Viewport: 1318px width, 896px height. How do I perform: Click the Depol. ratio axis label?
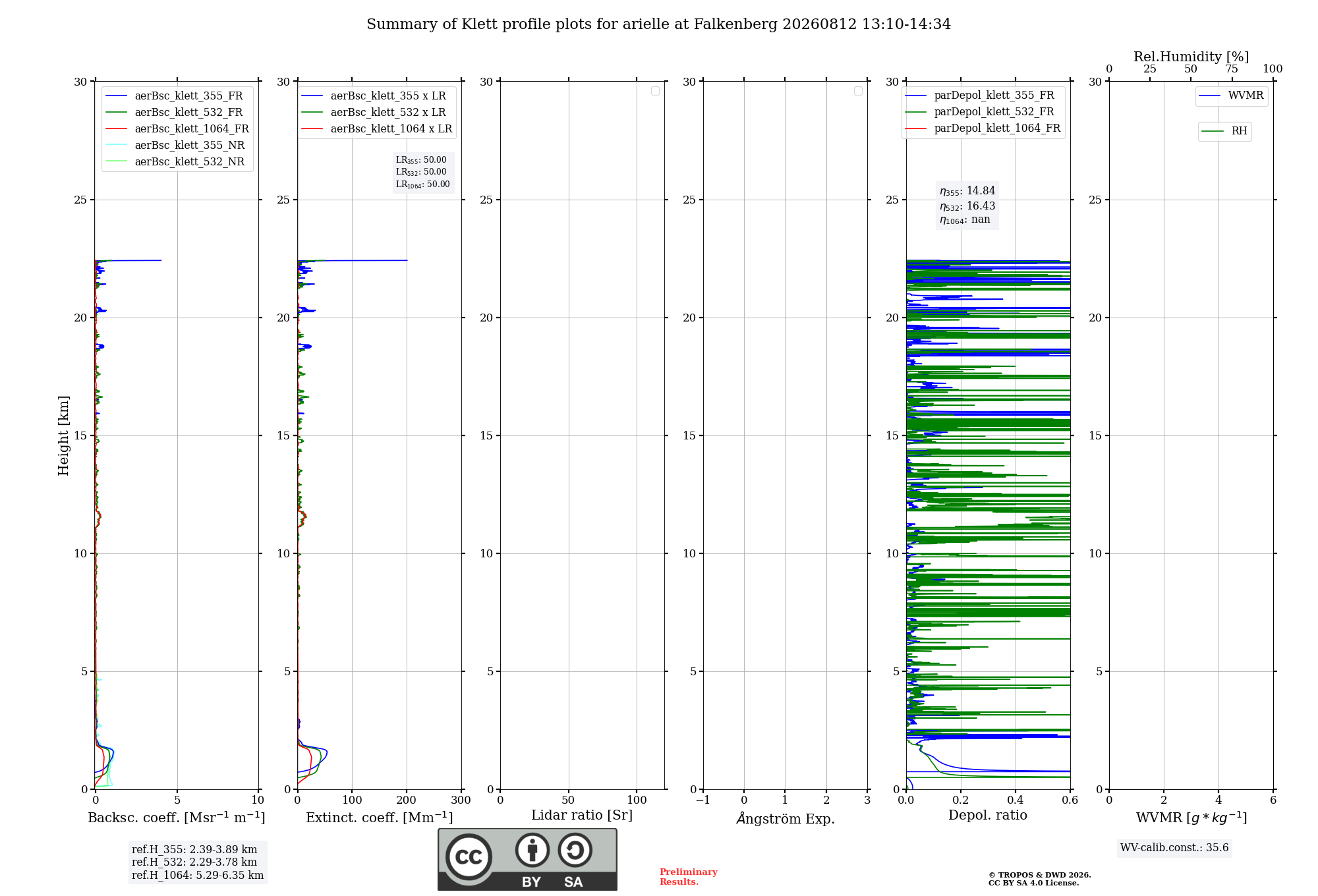pos(988,816)
